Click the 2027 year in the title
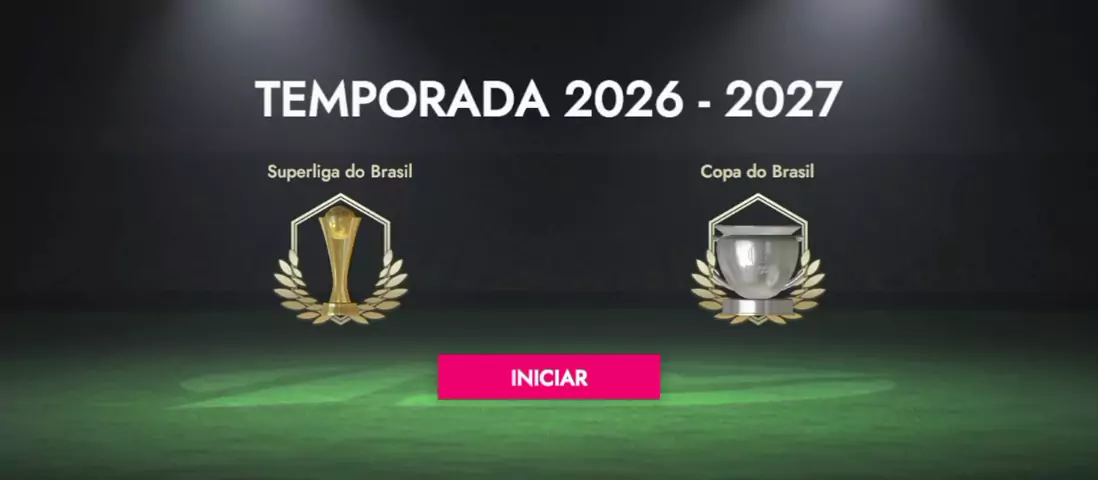The image size is (1098, 480). coord(783,100)
